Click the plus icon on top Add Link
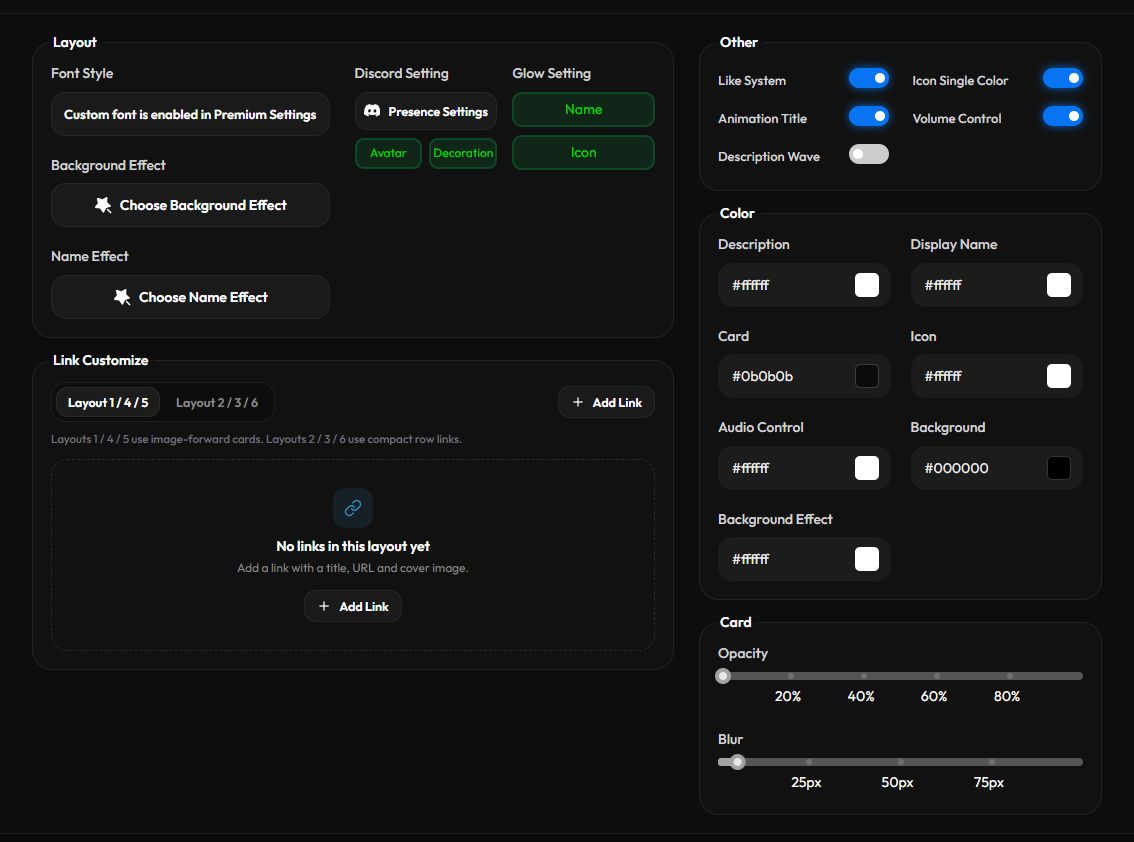 tap(578, 402)
